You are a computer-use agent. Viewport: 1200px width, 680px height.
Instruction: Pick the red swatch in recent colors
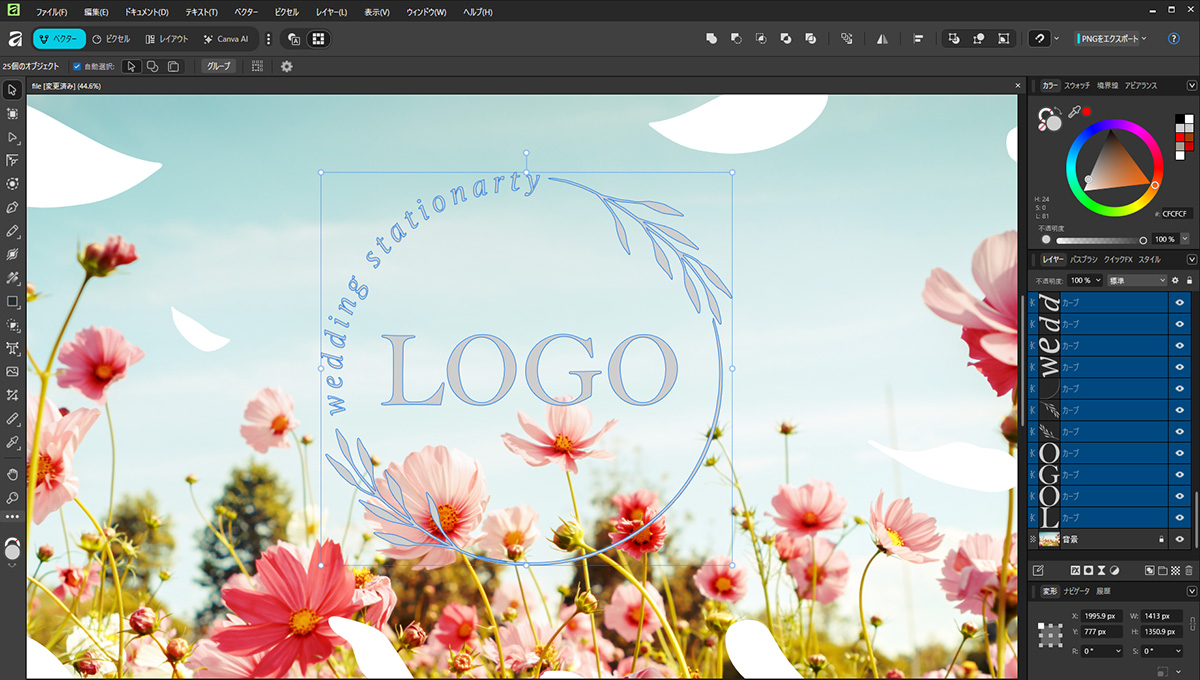[x=1180, y=137]
